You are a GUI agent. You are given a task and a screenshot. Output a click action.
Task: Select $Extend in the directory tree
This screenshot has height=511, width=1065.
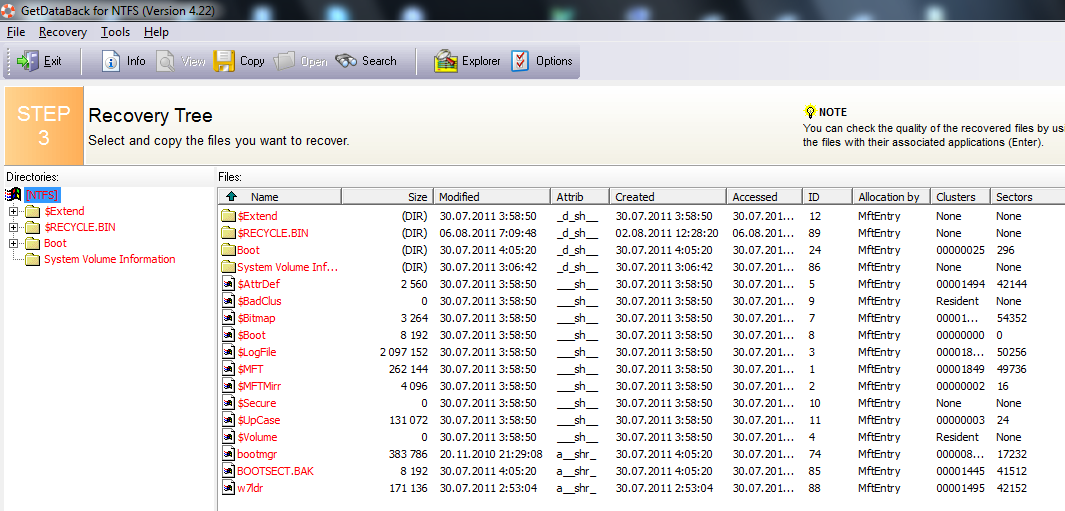point(65,211)
